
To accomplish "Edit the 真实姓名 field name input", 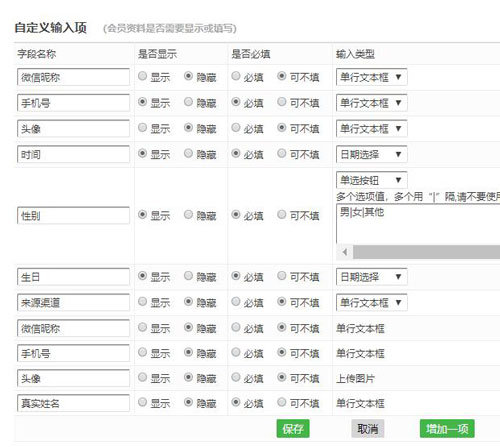I will click(73, 403).
